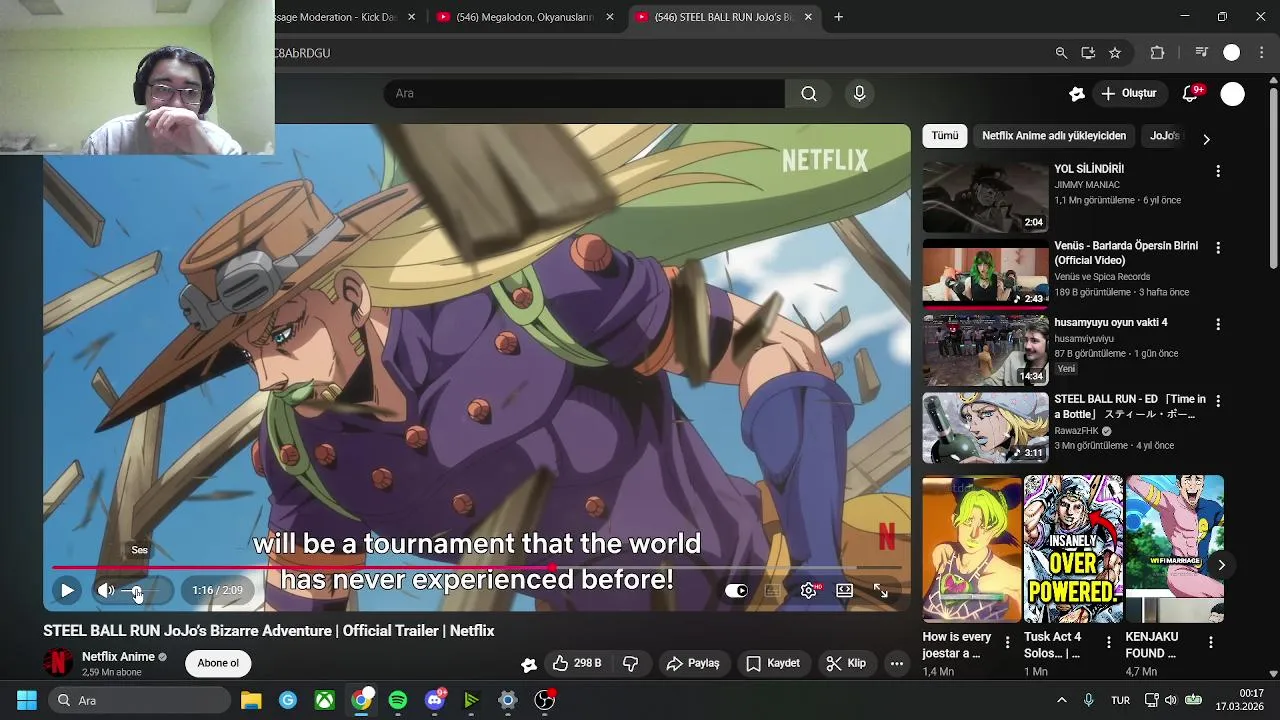Image resolution: width=1280 pixels, height=720 pixels.
Task: Open the 'Netflix Anime' channel name link
Action: point(118,657)
